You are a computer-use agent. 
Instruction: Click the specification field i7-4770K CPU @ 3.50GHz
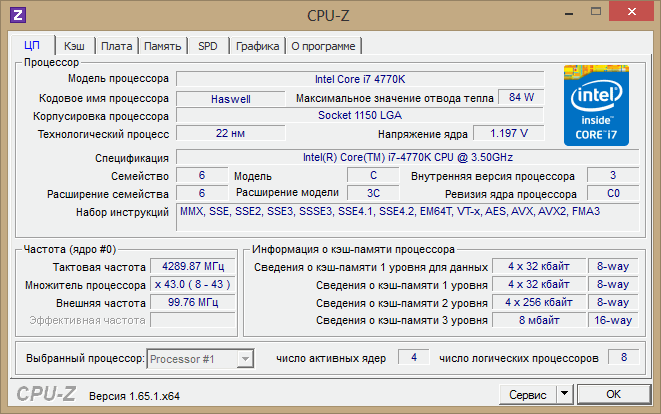(408, 157)
